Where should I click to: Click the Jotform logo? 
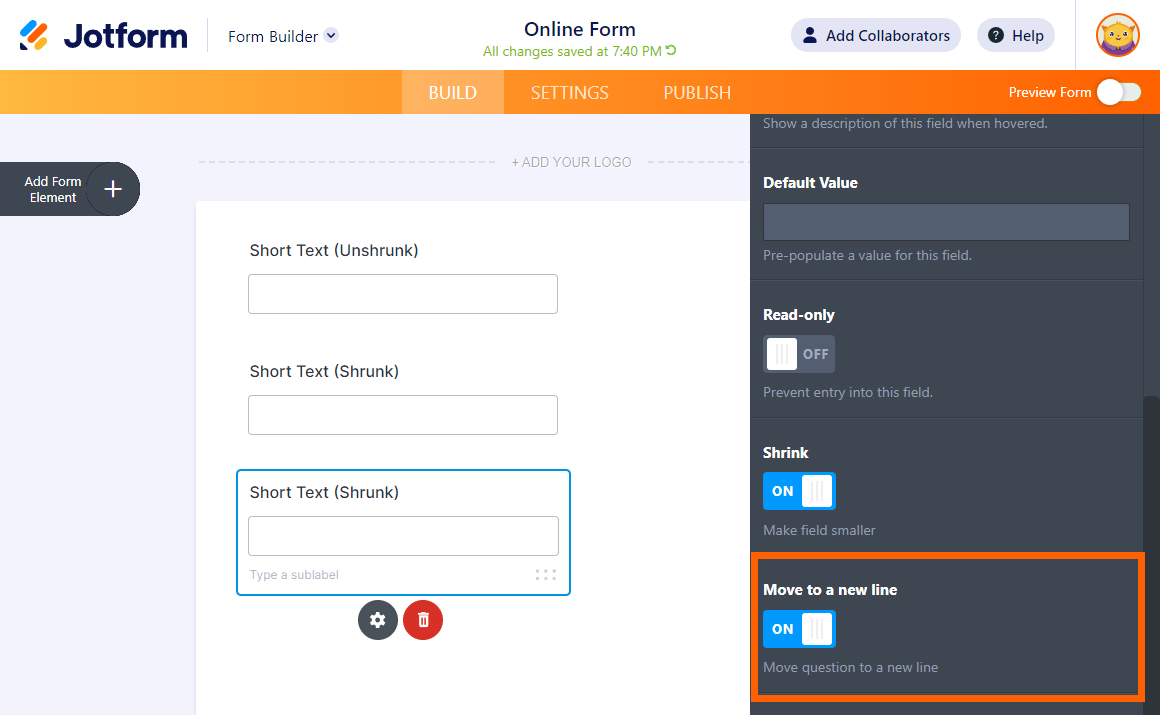[103, 36]
